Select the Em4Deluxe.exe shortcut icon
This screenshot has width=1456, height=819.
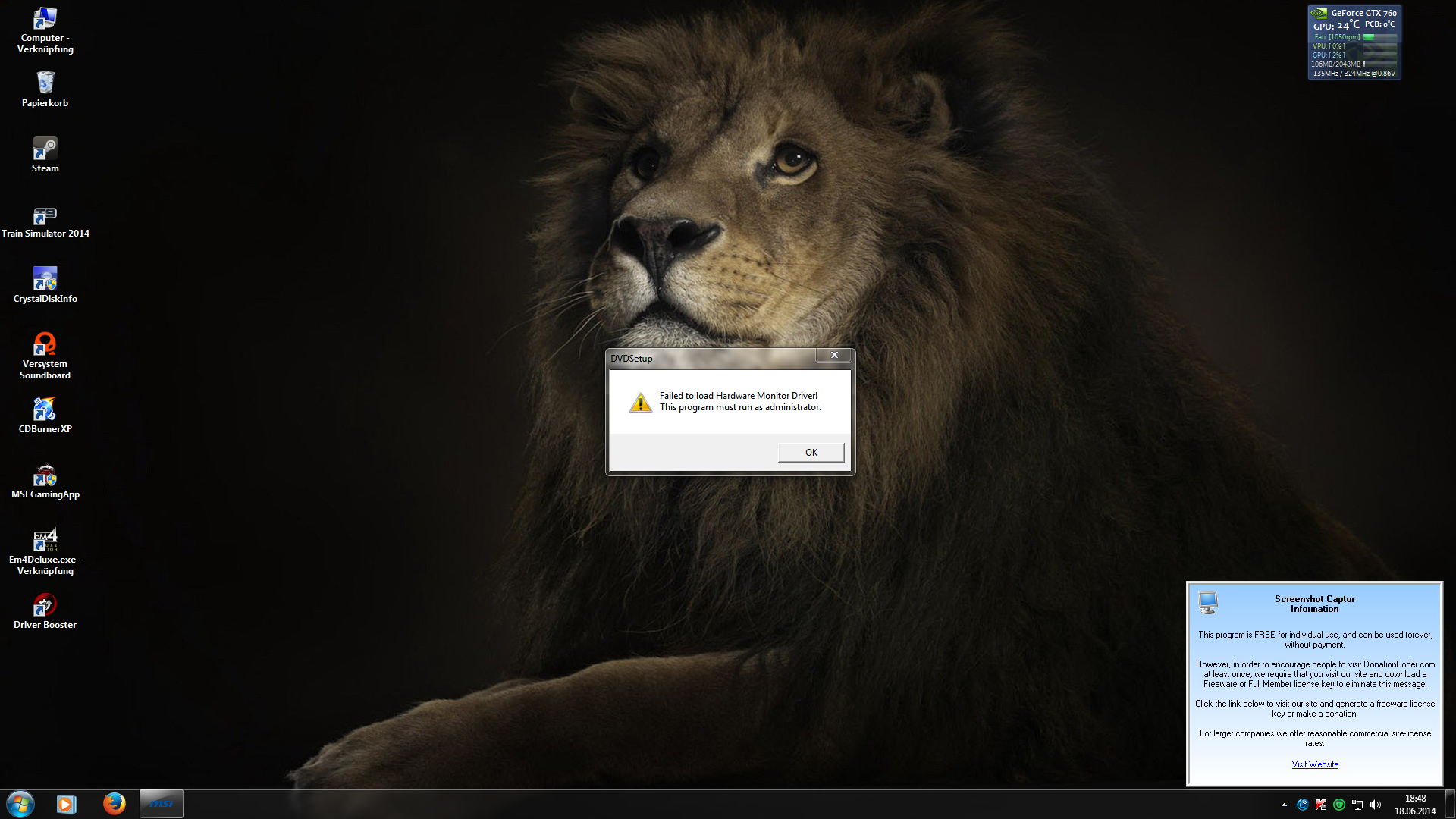pyautogui.click(x=45, y=540)
